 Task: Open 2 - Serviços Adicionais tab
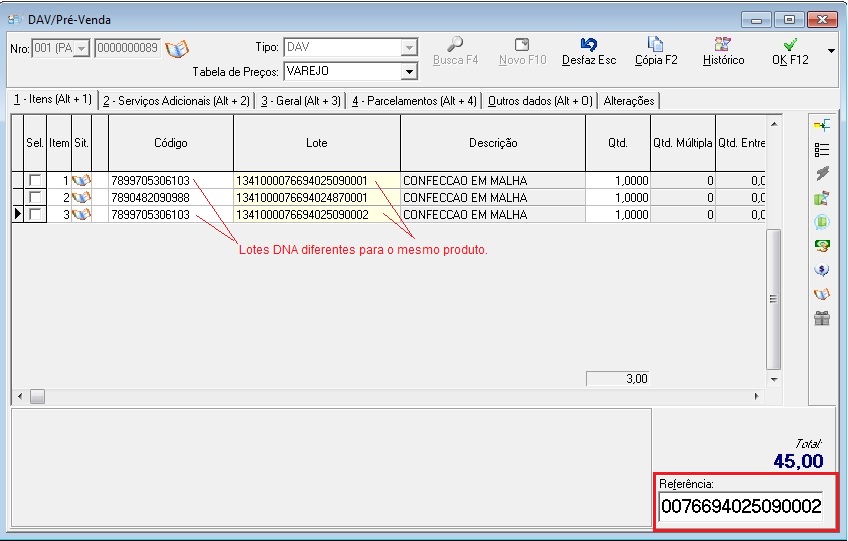176,101
